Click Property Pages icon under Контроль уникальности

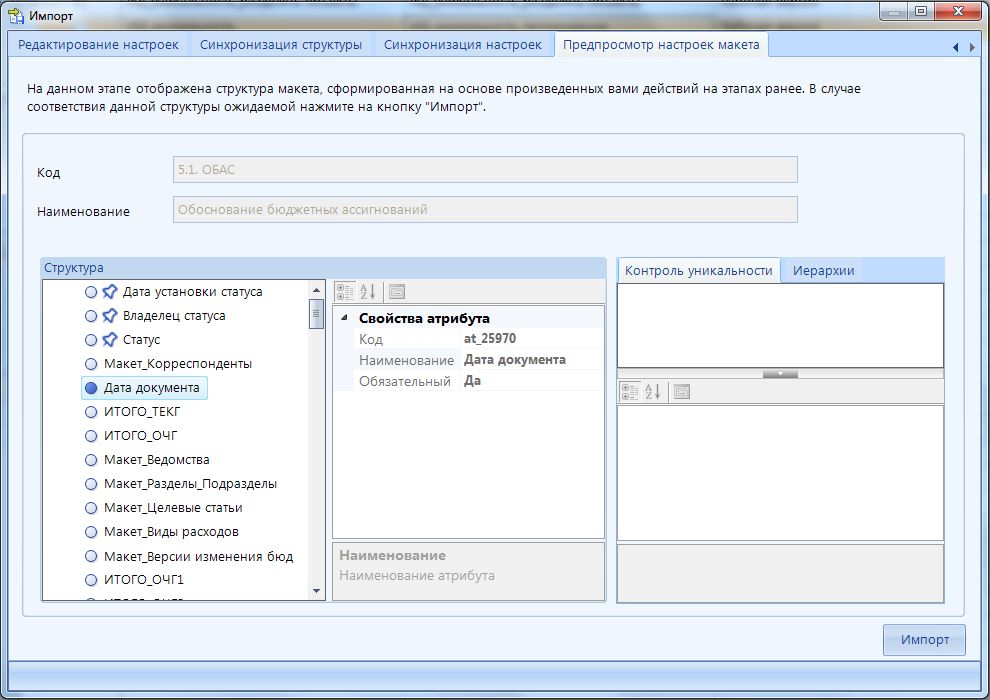coord(681,392)
